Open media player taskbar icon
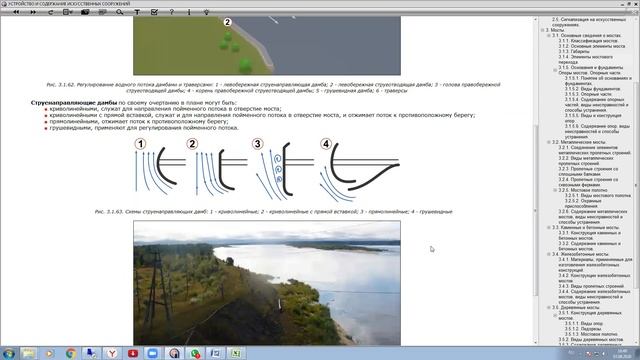Image resolution: width=640 pixels, height=360 pixels. [x=50, y=353]
